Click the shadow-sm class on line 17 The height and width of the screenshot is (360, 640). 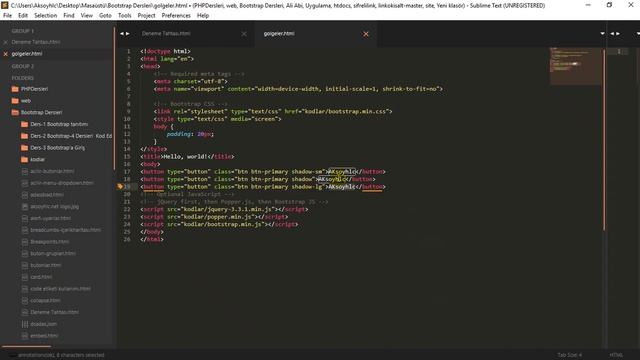tap(307, 172)
